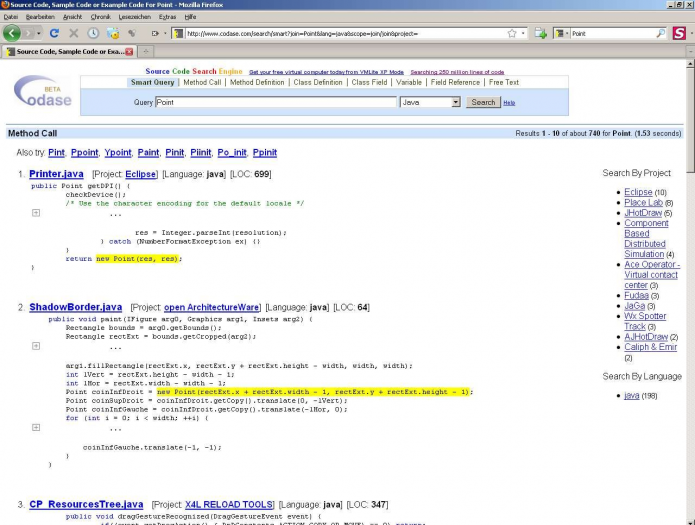Click the green plus add-page toolbar icon
The width and height of the screenshot is (695, 525).
[x=540, y=33]
